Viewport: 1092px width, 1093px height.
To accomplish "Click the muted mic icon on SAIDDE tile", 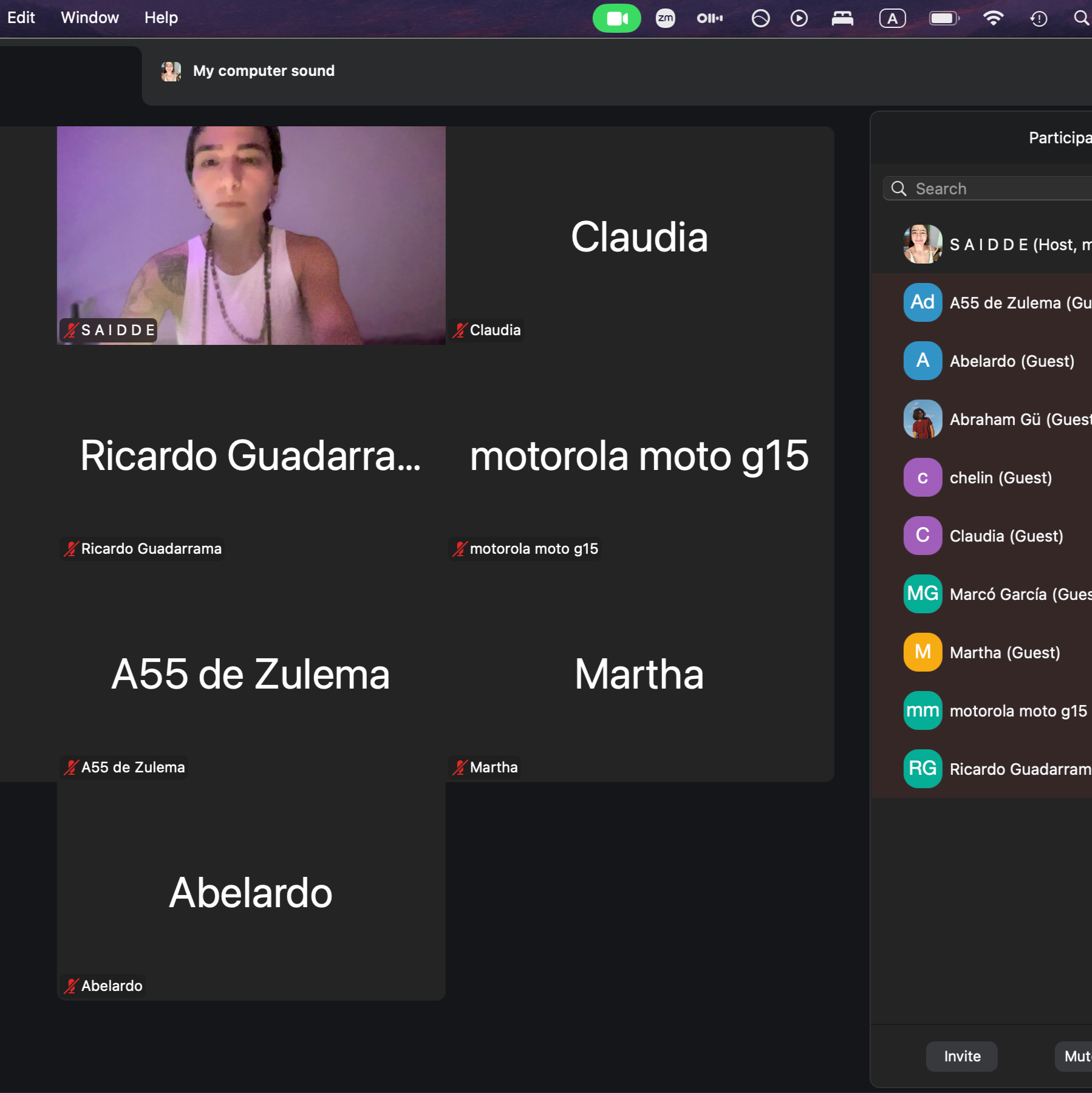I will tap(71, 330).
